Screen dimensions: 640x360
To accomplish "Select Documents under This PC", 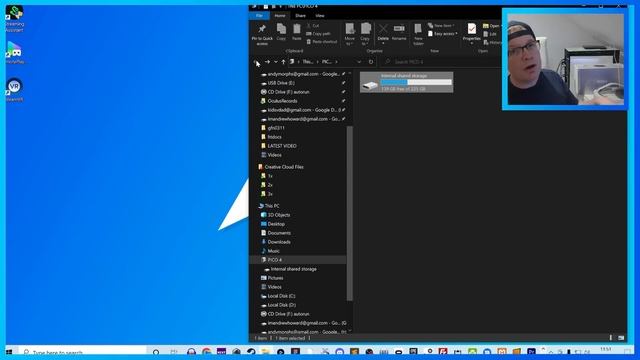I will click(279, 233).
